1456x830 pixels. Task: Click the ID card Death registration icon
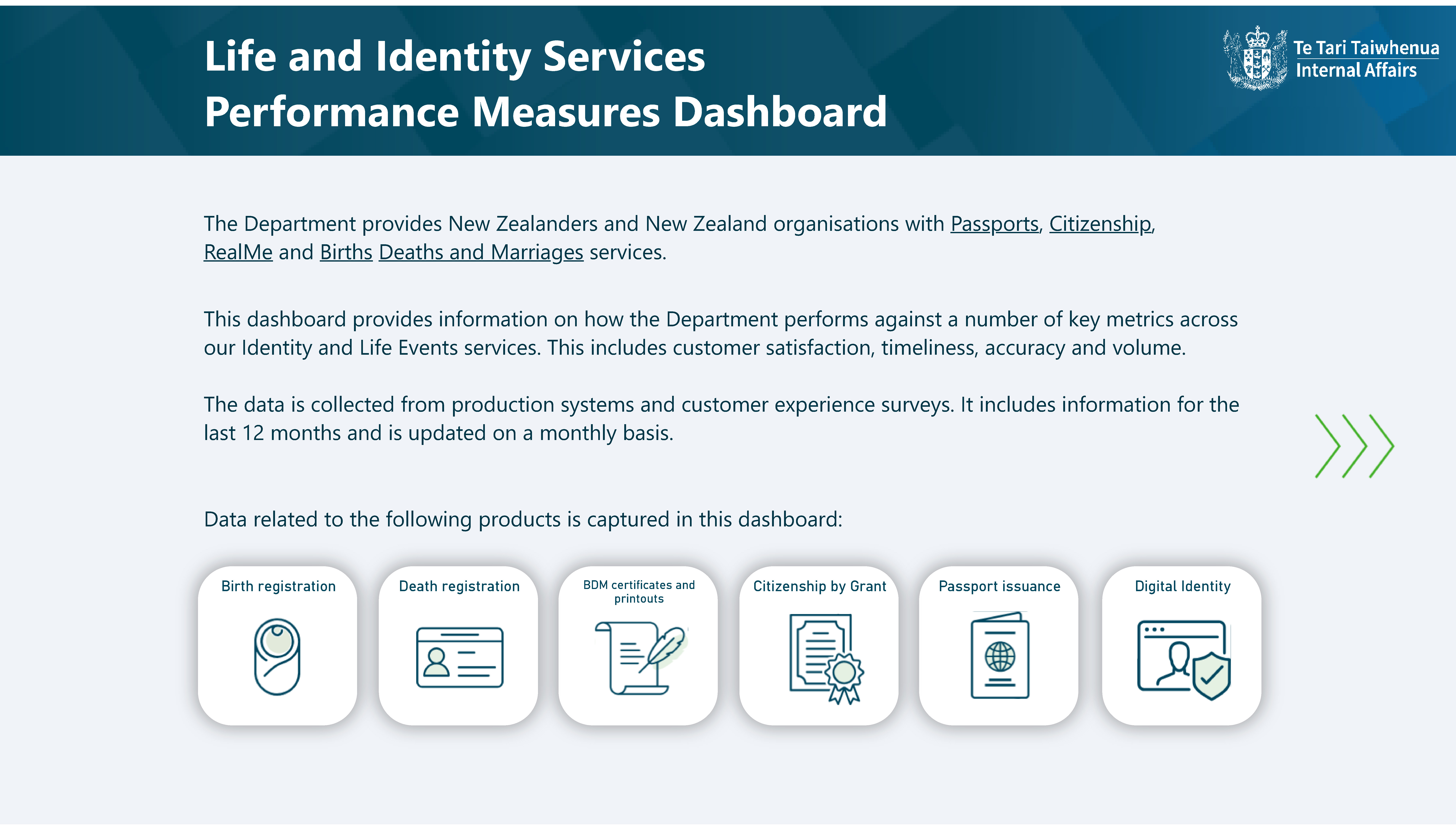(460, 657)
